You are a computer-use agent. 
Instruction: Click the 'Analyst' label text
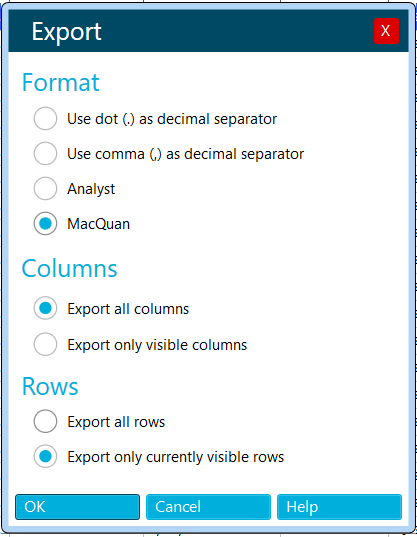pos(91,189)
